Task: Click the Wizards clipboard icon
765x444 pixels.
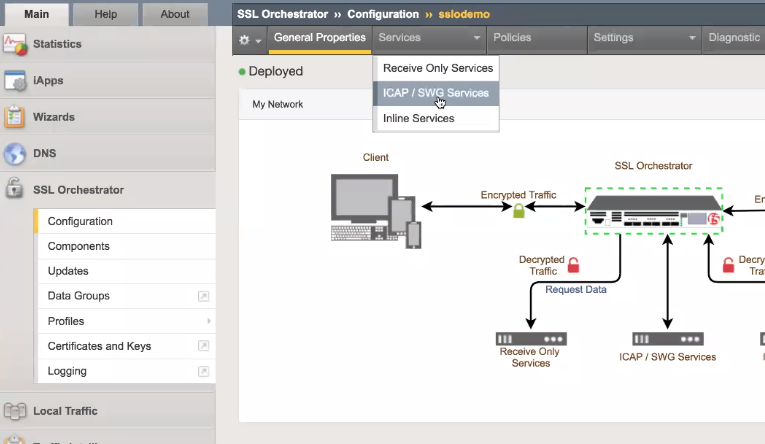Action: click(14, 117)
